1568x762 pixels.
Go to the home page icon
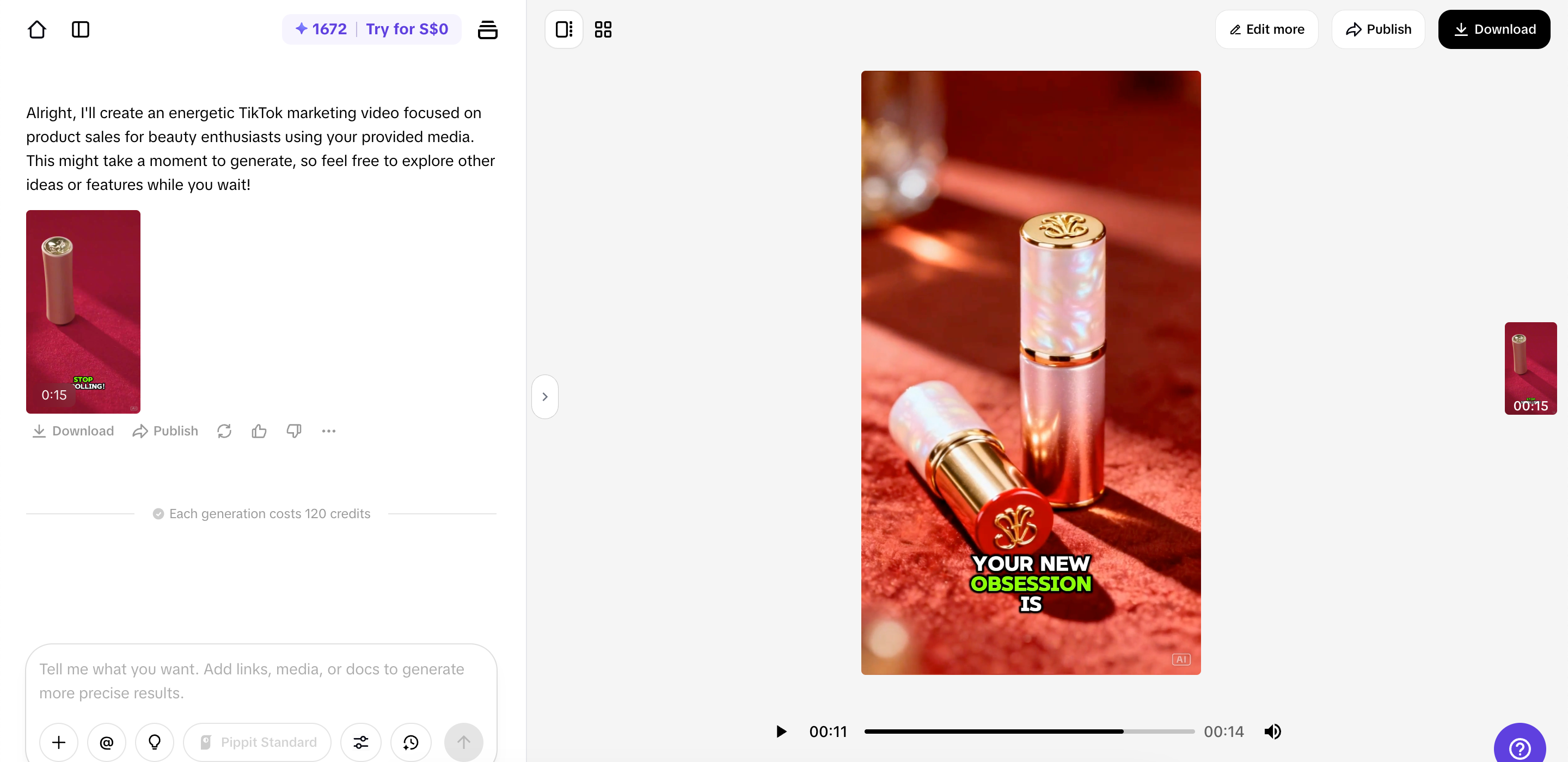point(37,29)
